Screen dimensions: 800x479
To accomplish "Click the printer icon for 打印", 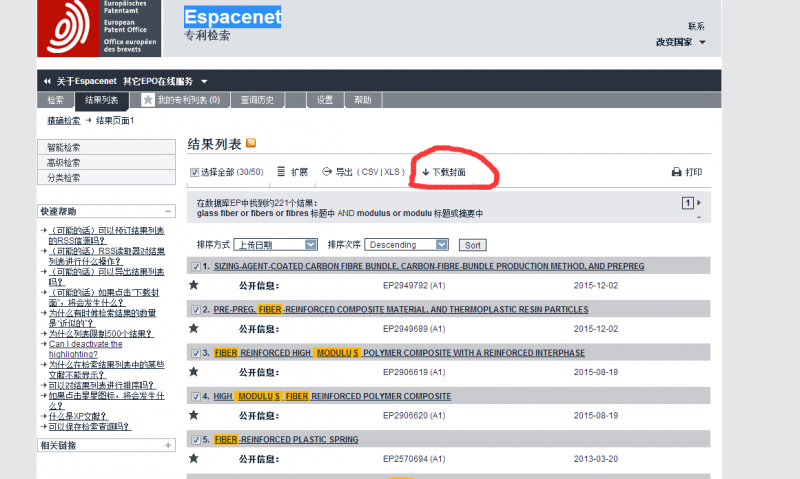I will (677, 172).
